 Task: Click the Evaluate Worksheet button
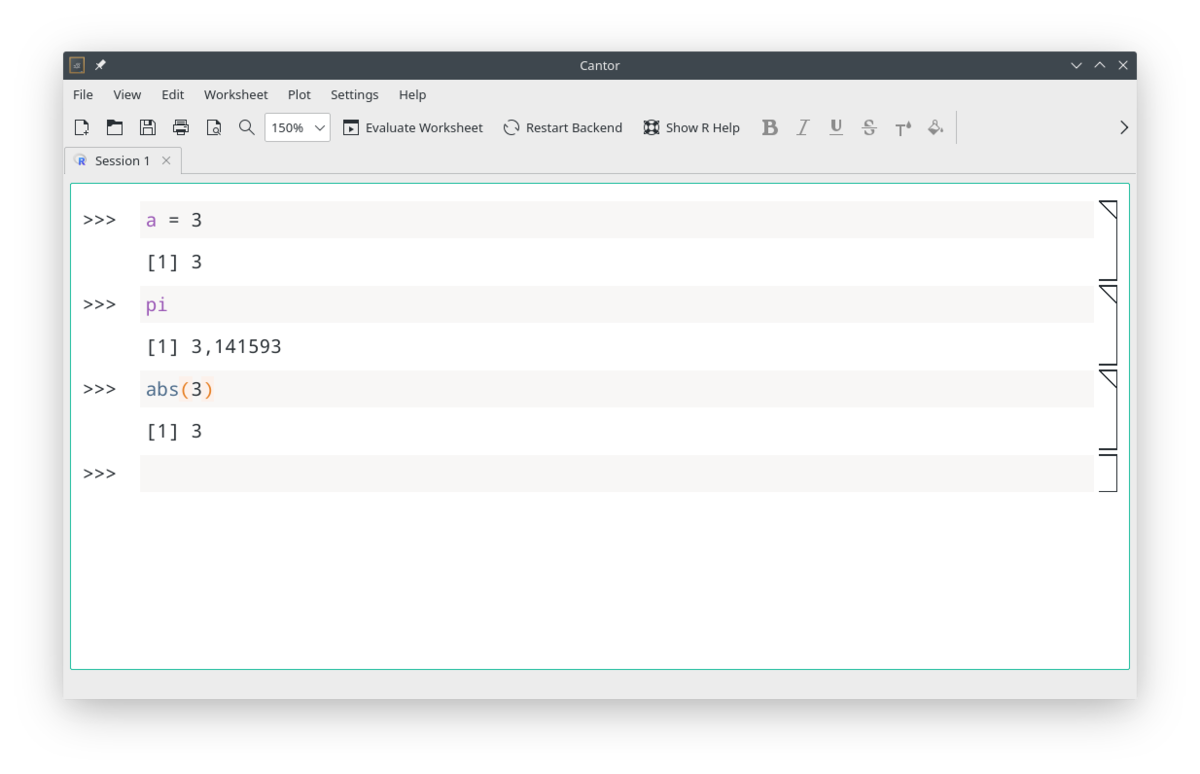point(412,127)
